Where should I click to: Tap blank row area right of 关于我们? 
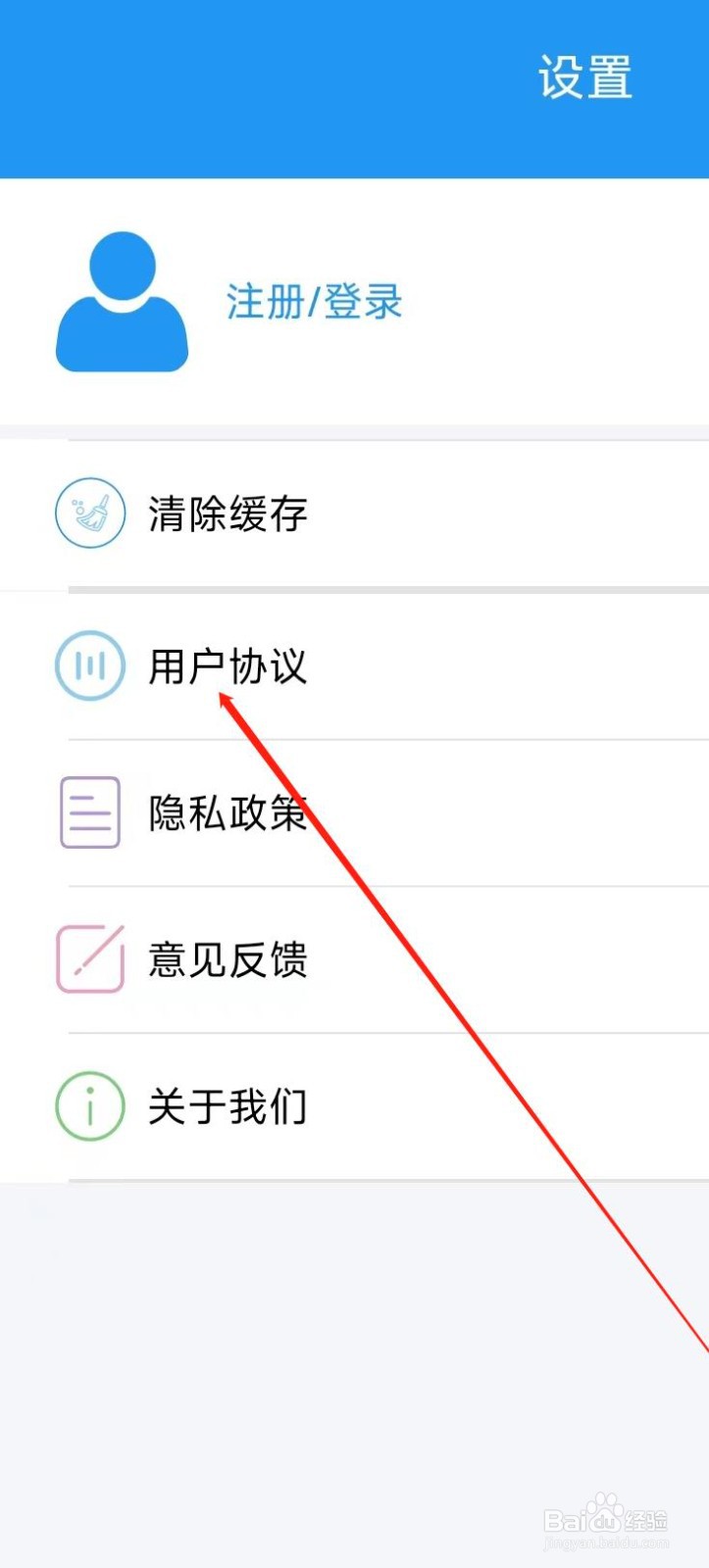[x=508, y=1106]
